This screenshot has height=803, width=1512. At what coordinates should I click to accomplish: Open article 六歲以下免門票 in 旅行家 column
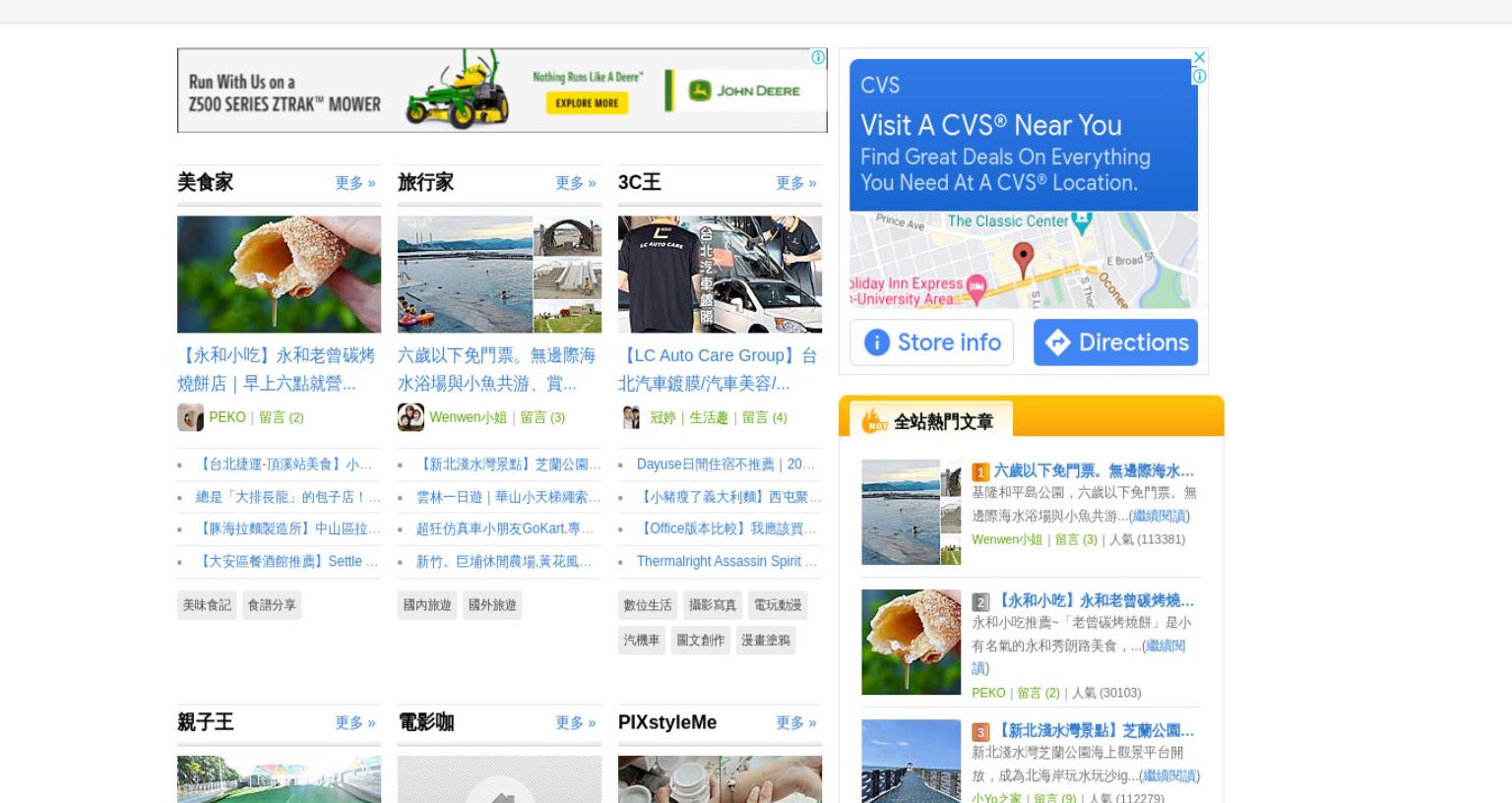pos(497,369)
